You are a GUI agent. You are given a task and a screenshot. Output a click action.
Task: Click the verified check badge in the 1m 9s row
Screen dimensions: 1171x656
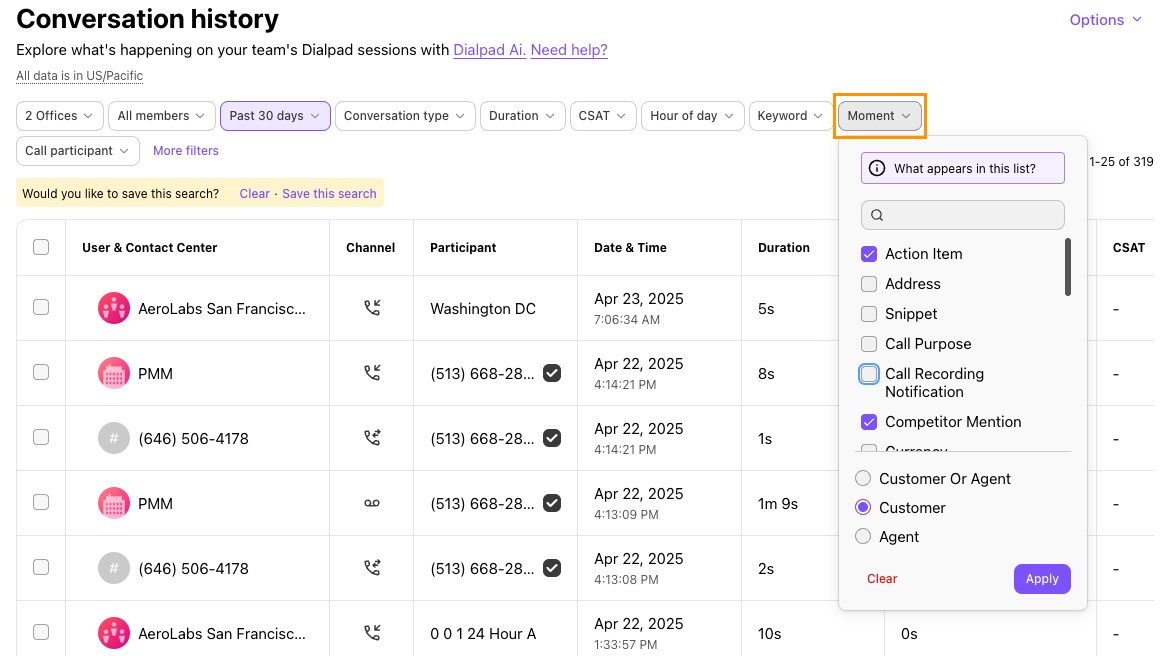(x=552, y=503)
